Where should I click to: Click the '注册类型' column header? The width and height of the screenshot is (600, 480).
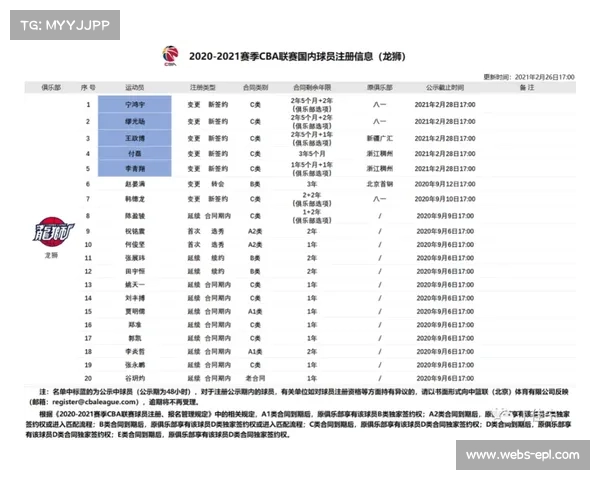click(x=203, y=88)
